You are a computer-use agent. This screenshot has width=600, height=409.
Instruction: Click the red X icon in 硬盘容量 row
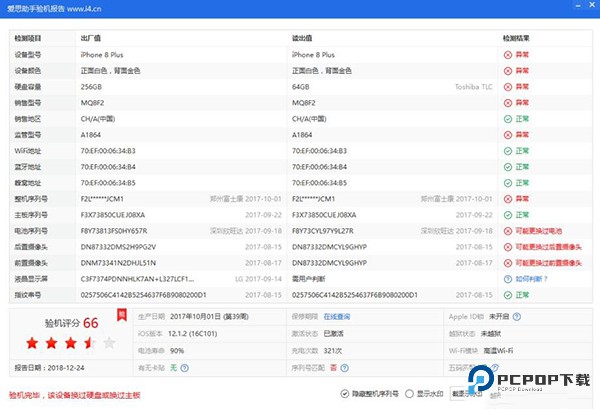[x=508, y=87]
